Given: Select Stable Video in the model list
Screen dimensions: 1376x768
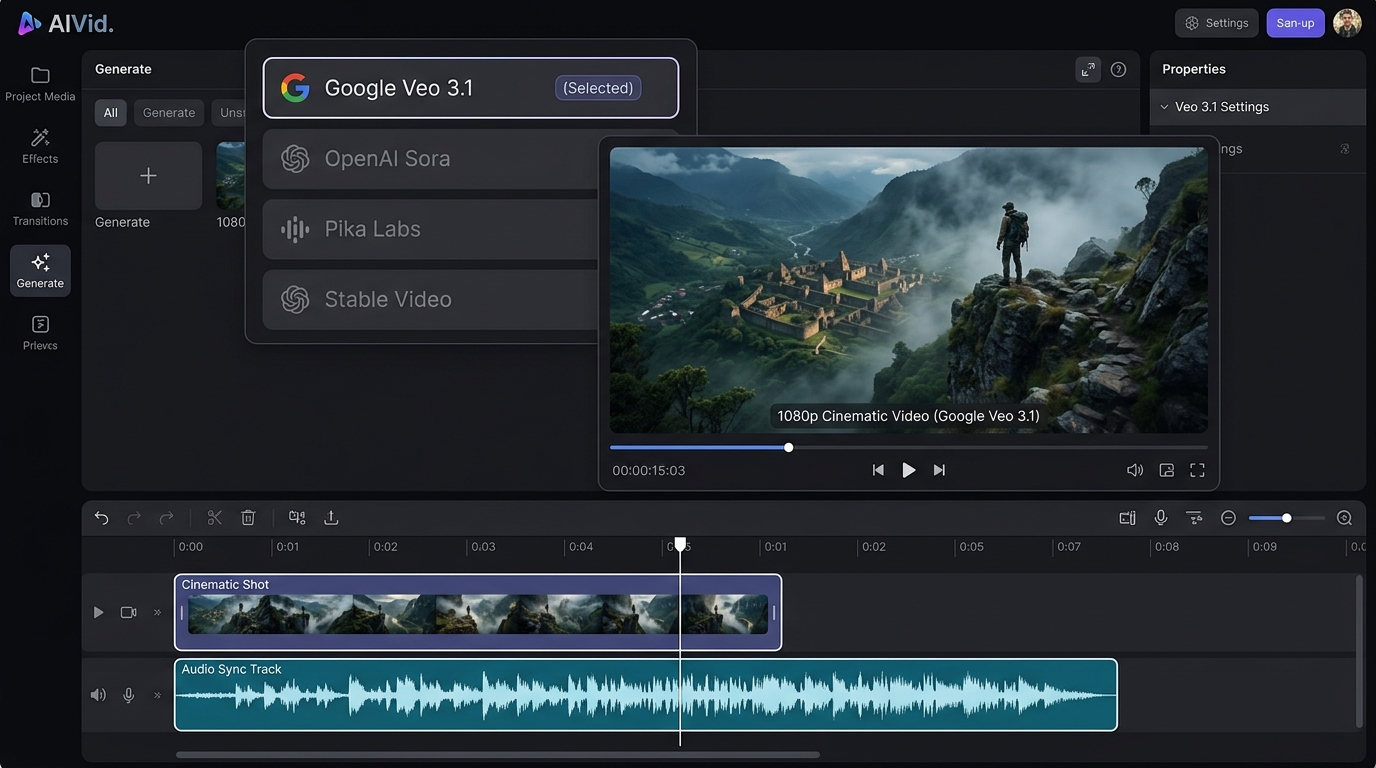Looking at the screenshot, I should (x=430, y=300).
